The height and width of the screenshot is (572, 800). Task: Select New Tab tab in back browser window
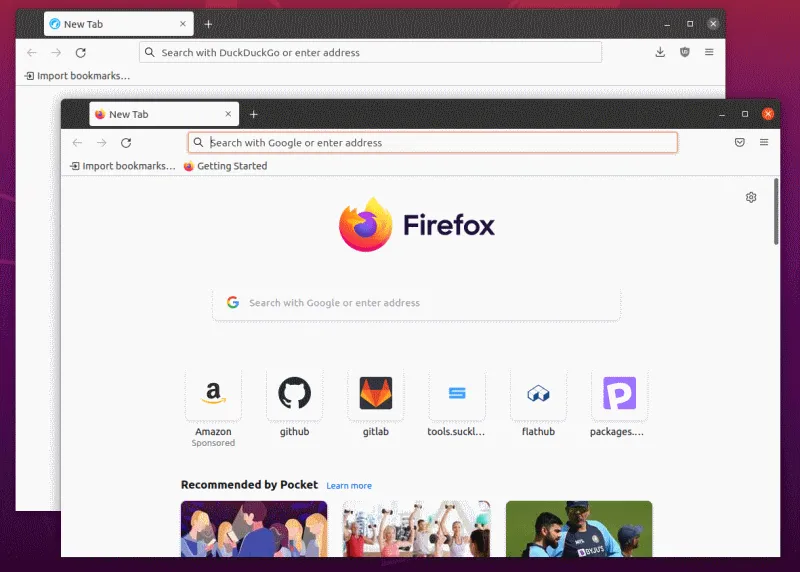(x=118, y=24)
